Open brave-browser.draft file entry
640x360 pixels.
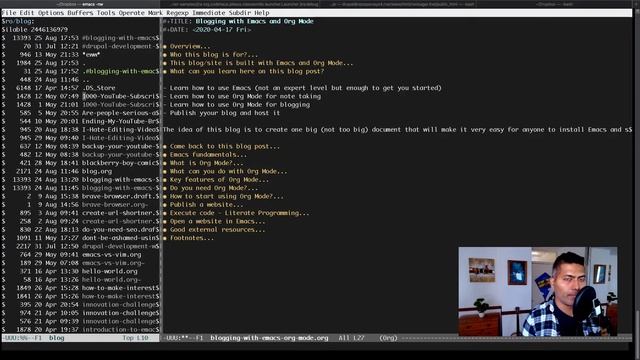pyautogui.click(x=120, y=196)
